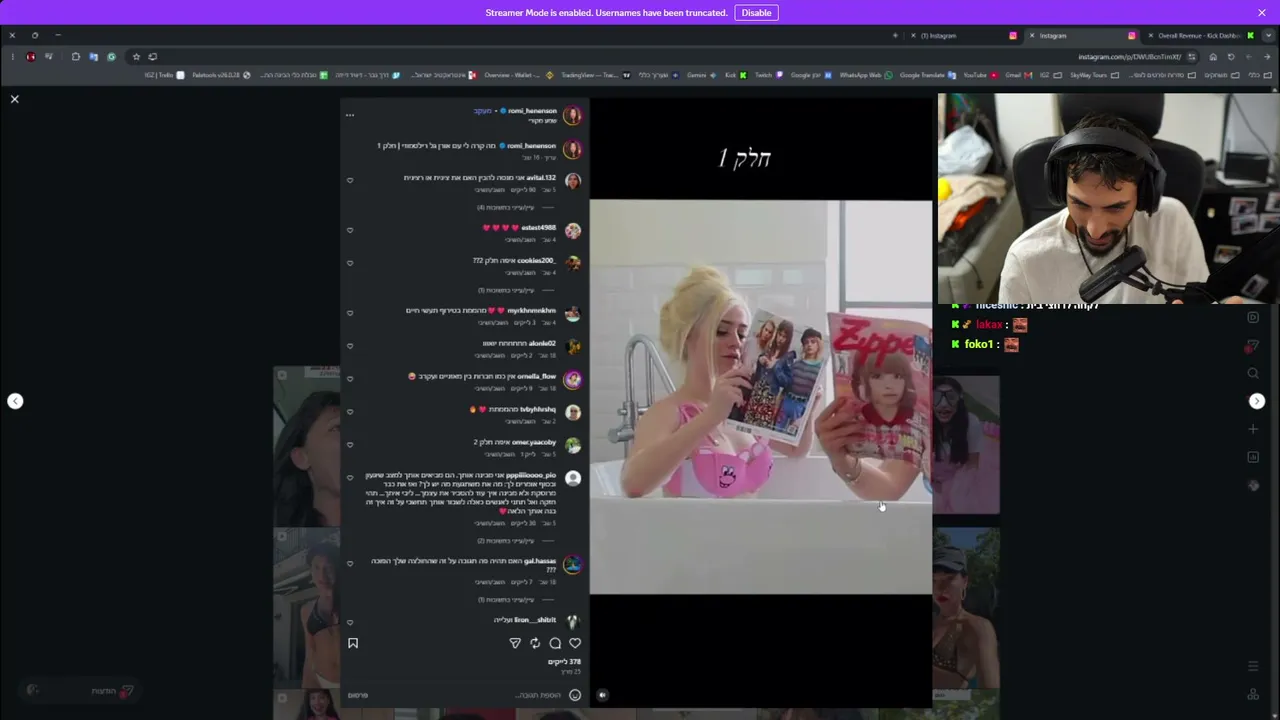The image size is (1280, 720).
Task: Open the search icon in the Instagram sidebar
Action: click(1253, 373)
